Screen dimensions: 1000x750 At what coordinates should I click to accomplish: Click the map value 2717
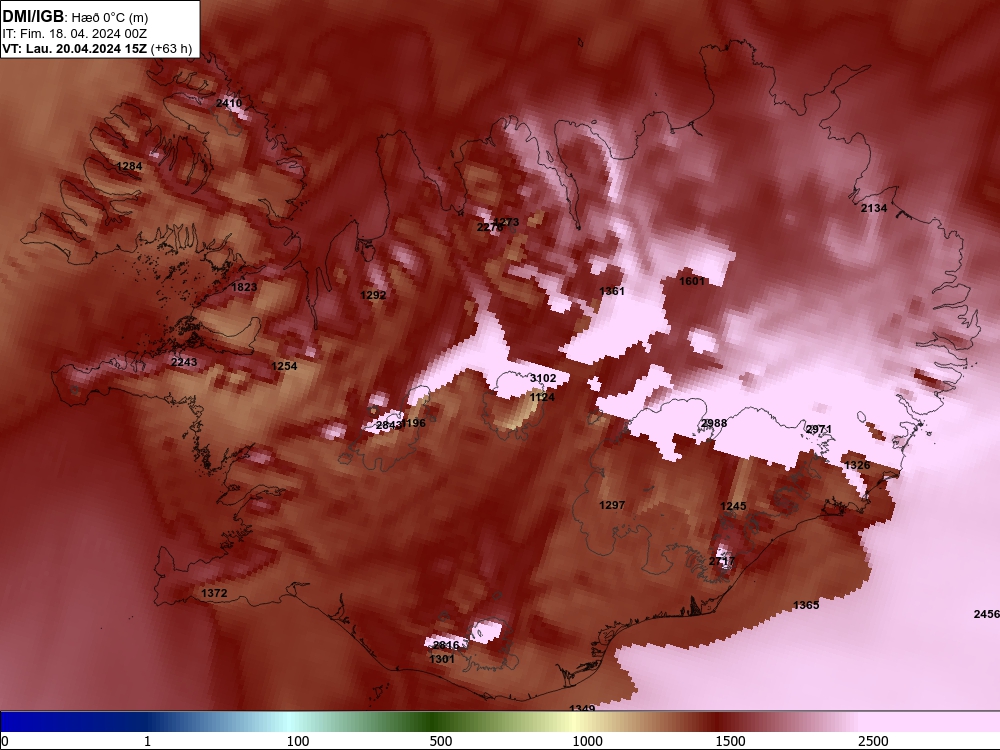(x=723, y=561)
